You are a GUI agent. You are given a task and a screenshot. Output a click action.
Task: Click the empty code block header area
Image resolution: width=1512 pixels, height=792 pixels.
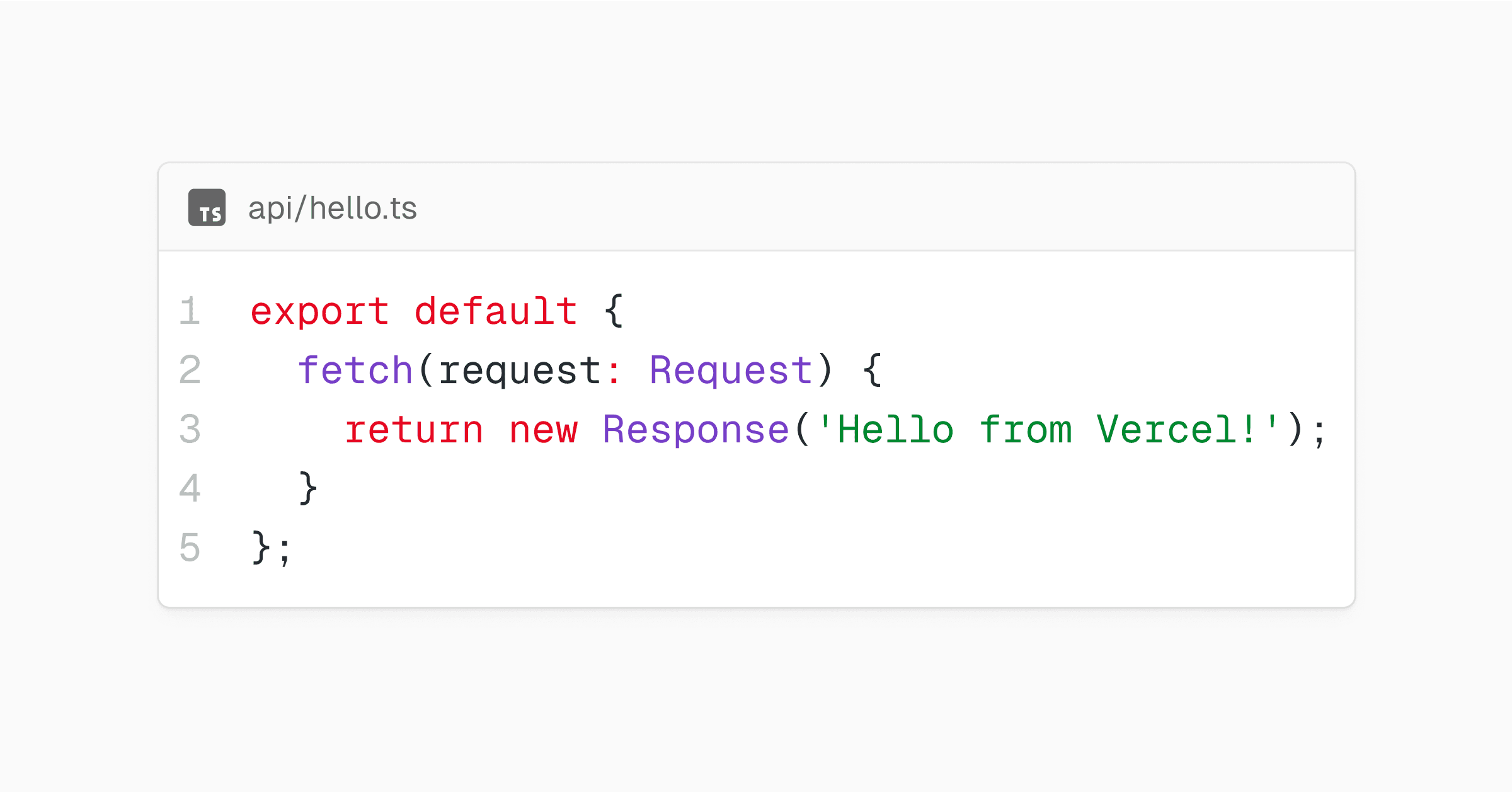pos(882,207)
